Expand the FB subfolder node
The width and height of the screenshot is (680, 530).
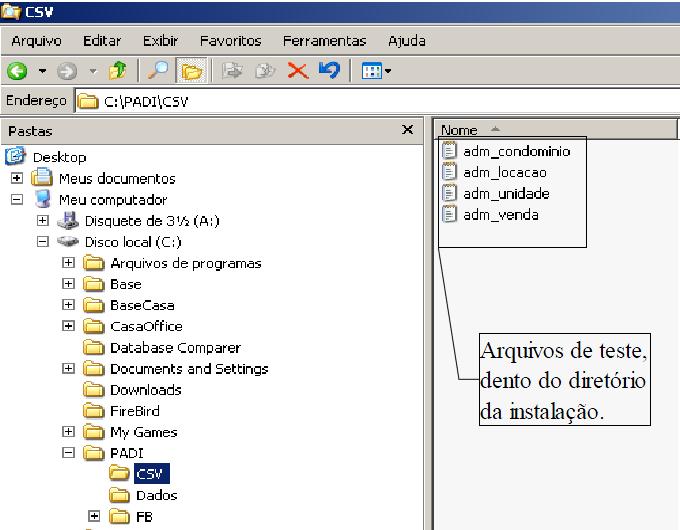click(94, 516)
